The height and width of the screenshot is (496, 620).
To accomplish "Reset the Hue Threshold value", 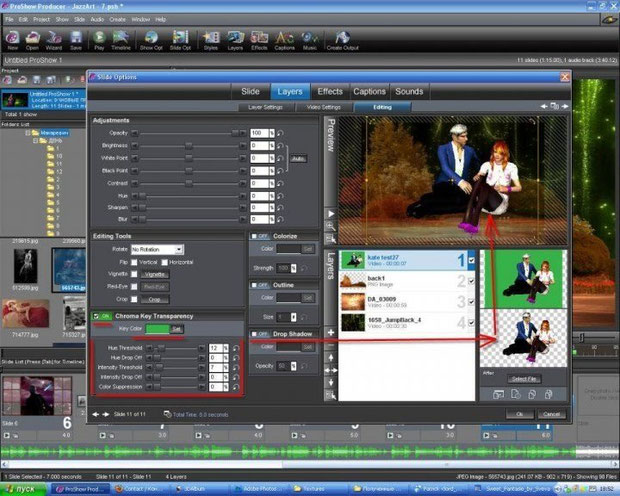I will point(236,348).
